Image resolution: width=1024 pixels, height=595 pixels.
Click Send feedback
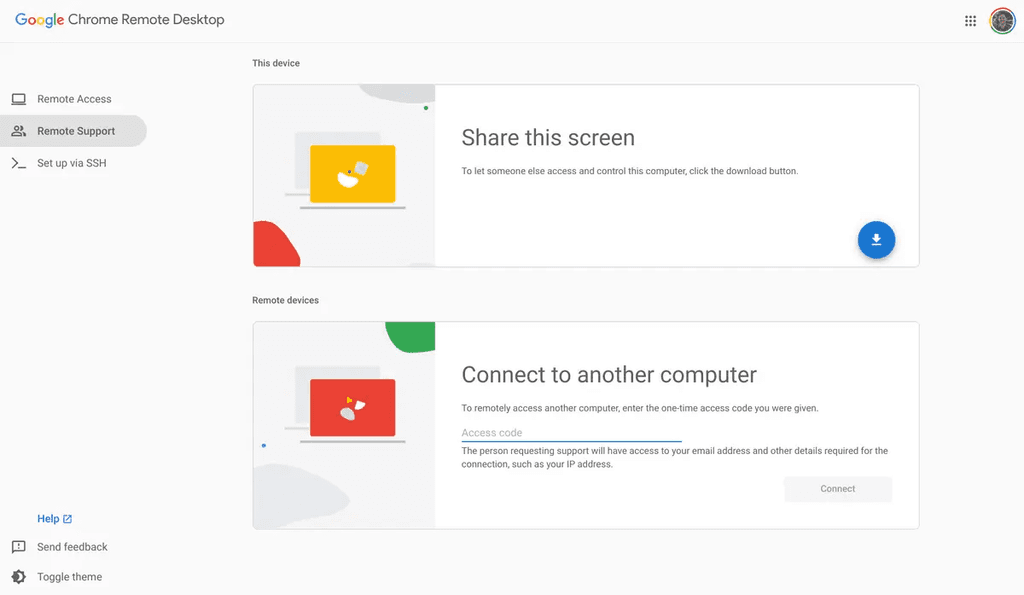click(71, 547)
